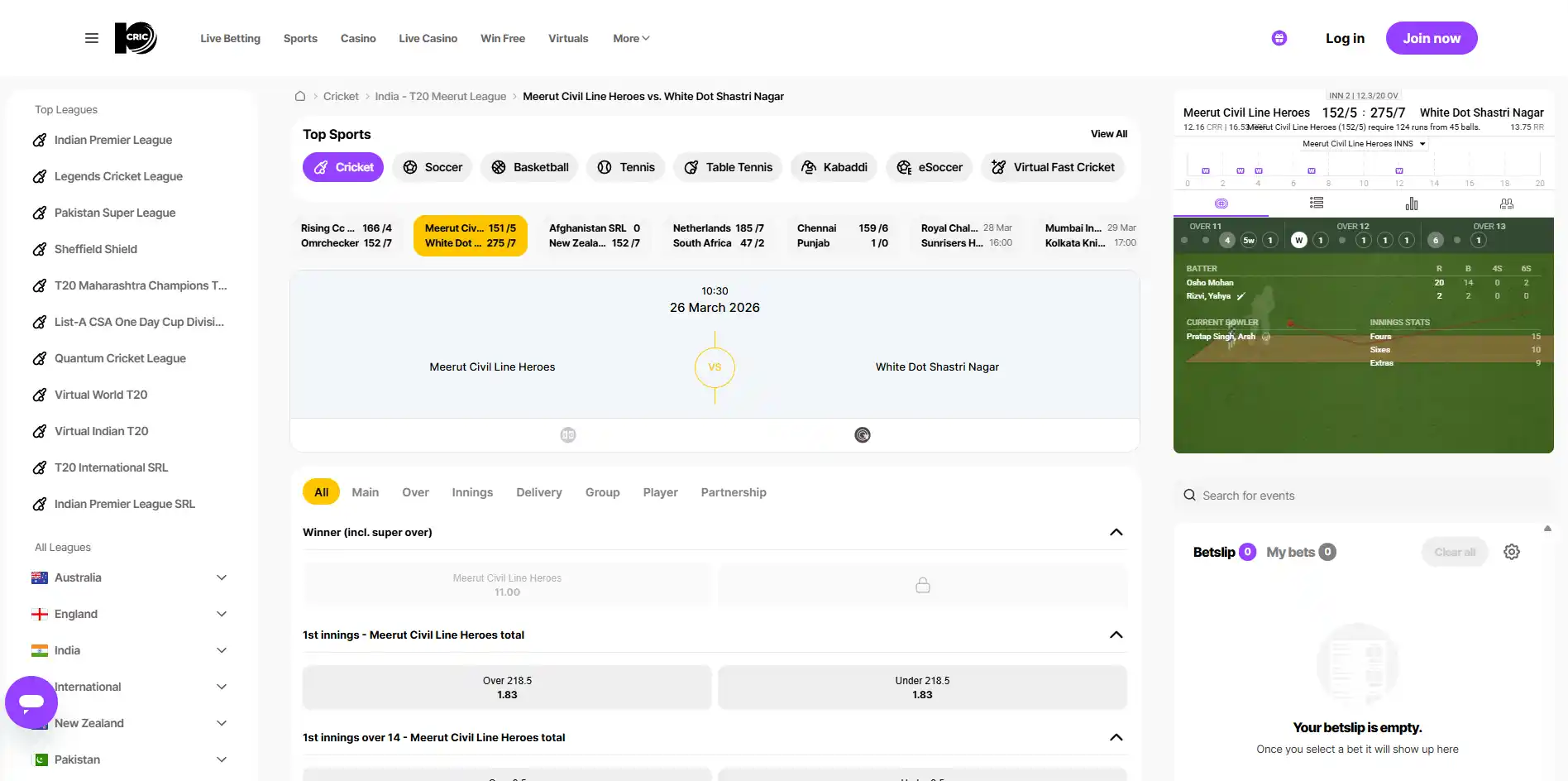Click the Join now button
The height and width of the screenshot is (781, 1568).
[x=1432, y=38]
